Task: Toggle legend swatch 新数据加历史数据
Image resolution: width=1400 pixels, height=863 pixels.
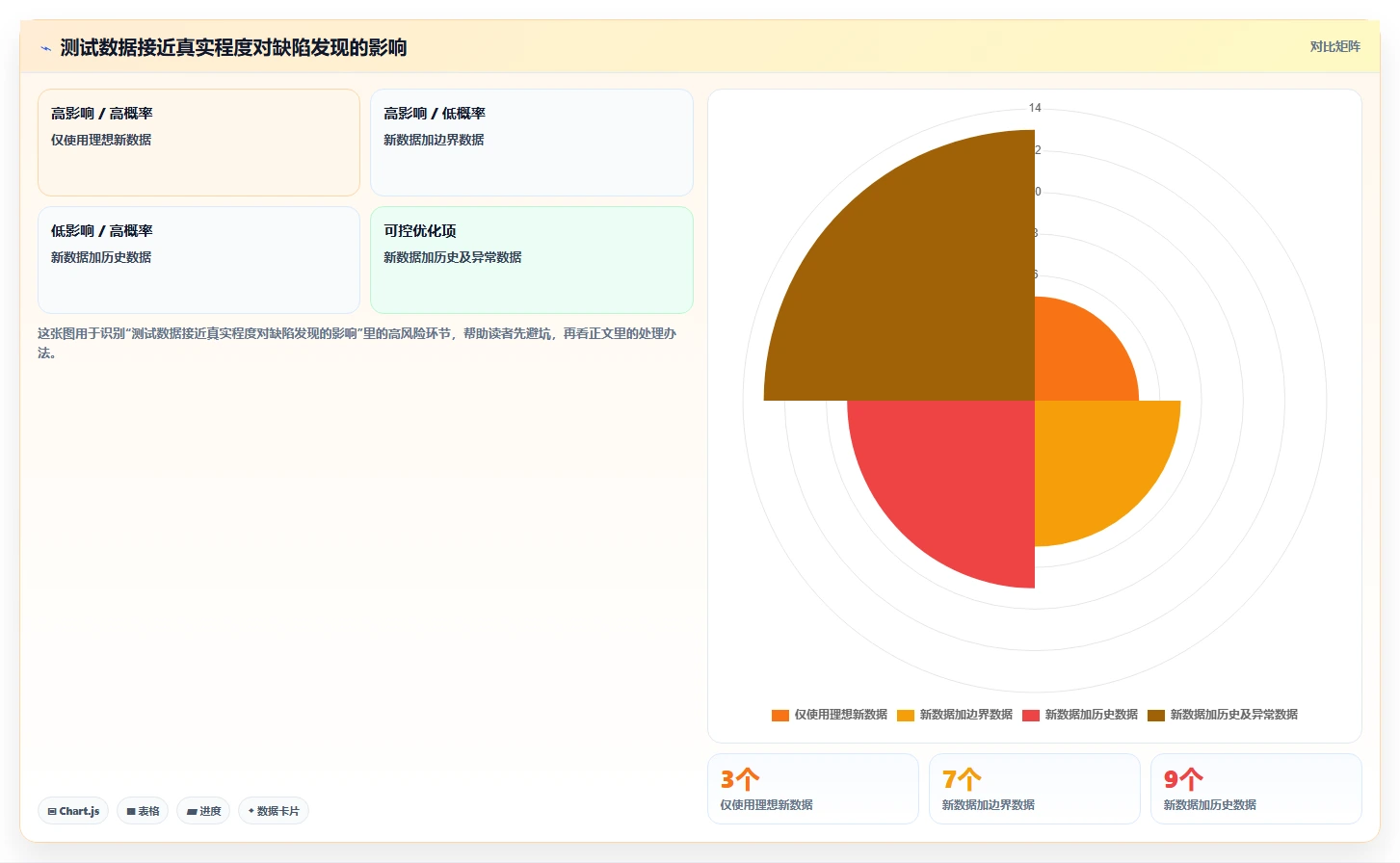Action: [1031, 715]
